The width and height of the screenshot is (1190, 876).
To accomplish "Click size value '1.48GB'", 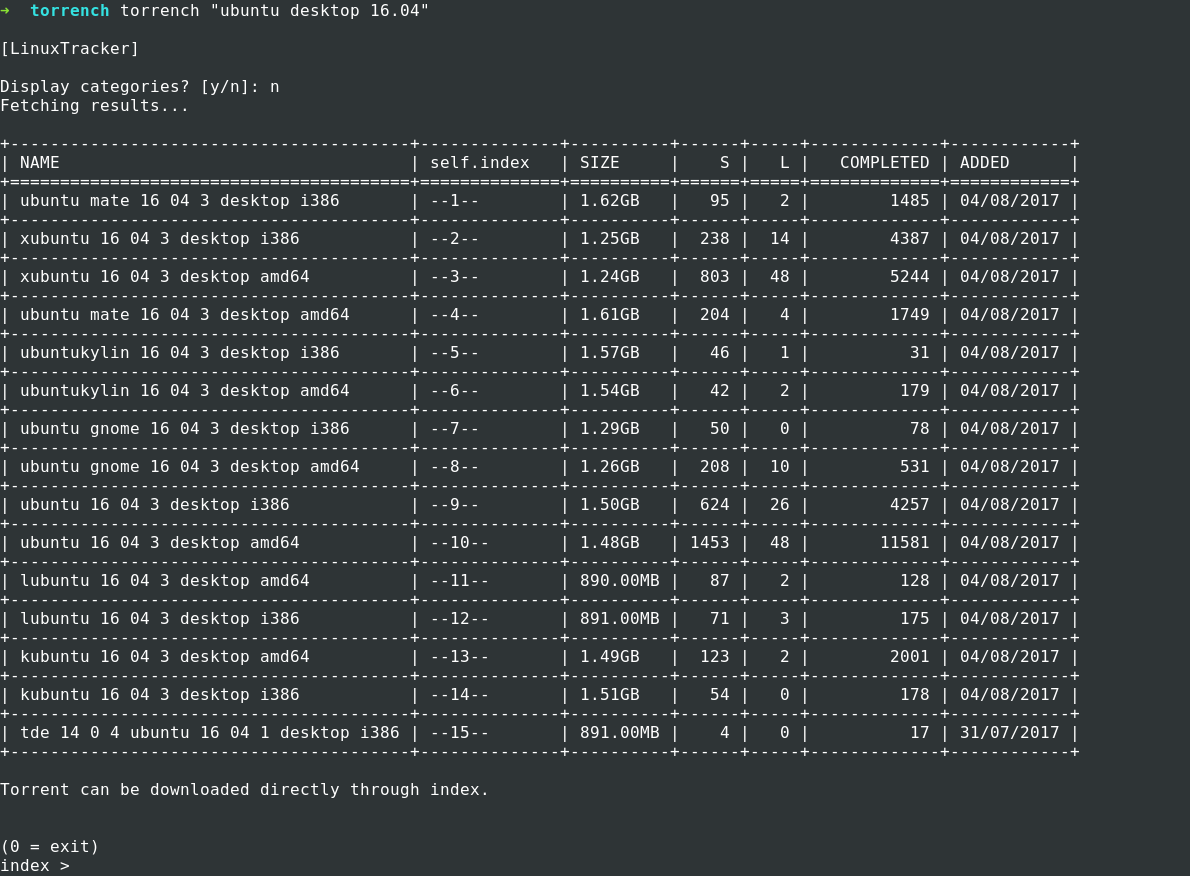I will click(609, 543).
